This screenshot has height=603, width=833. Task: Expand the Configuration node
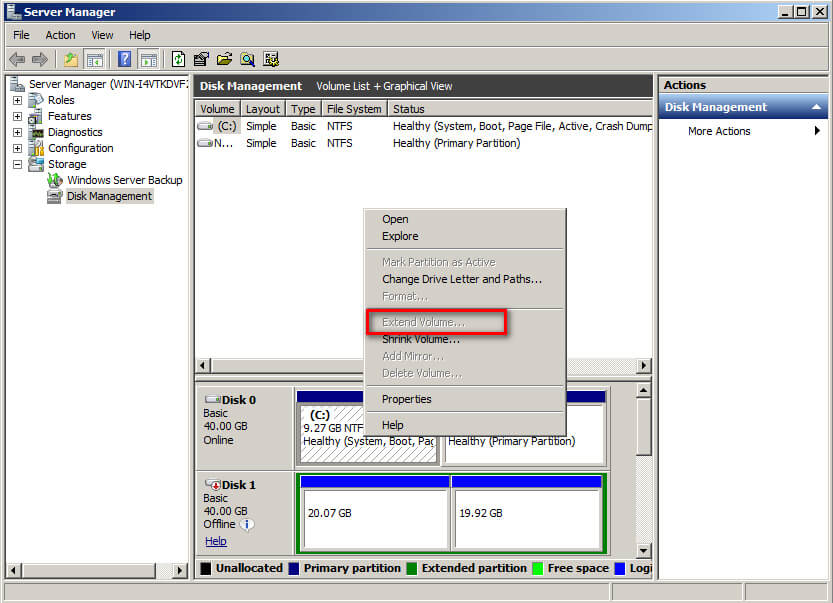pos(18,148)
